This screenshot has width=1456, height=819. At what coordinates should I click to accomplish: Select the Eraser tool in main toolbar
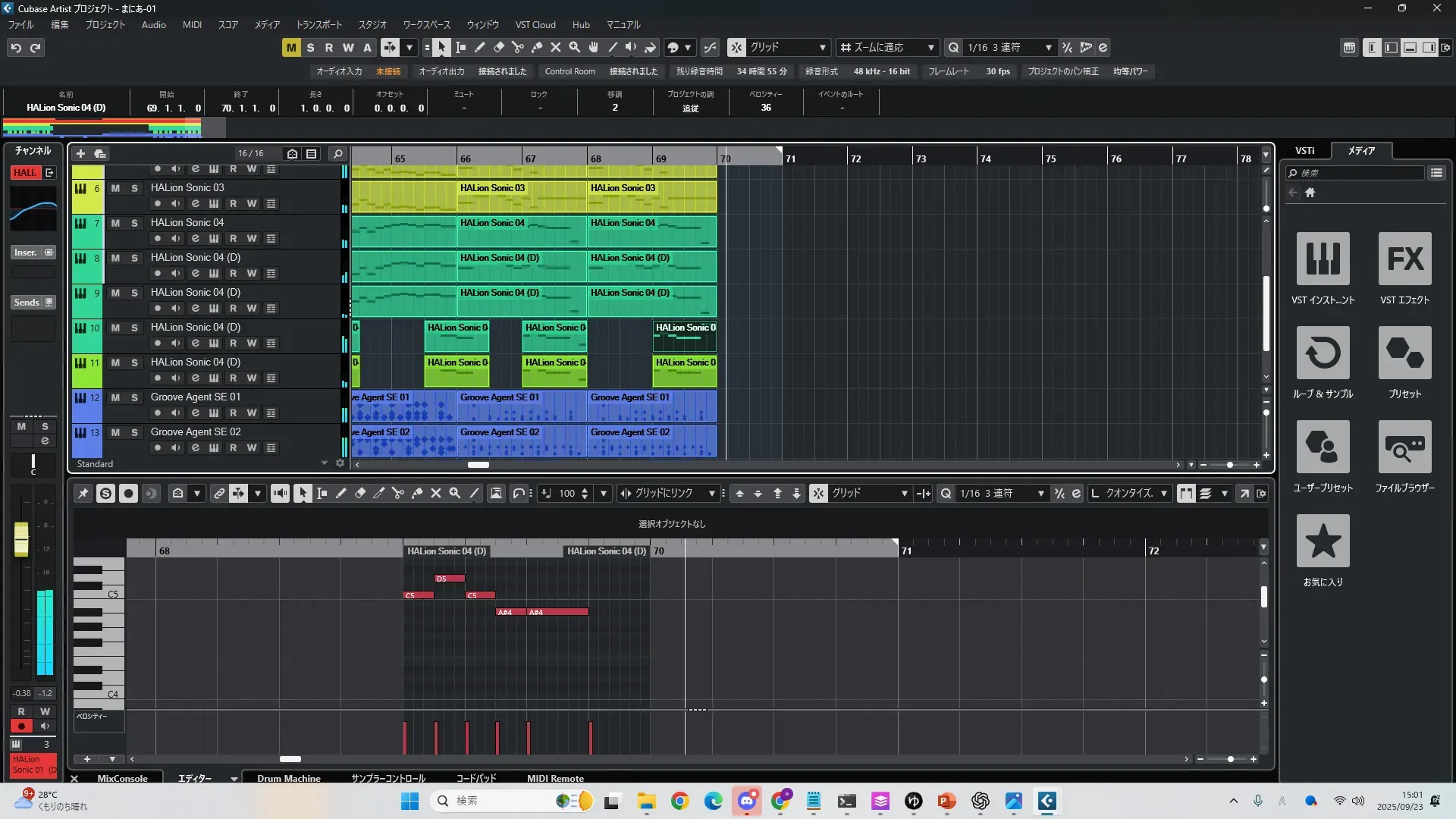(x=499, y=48)
